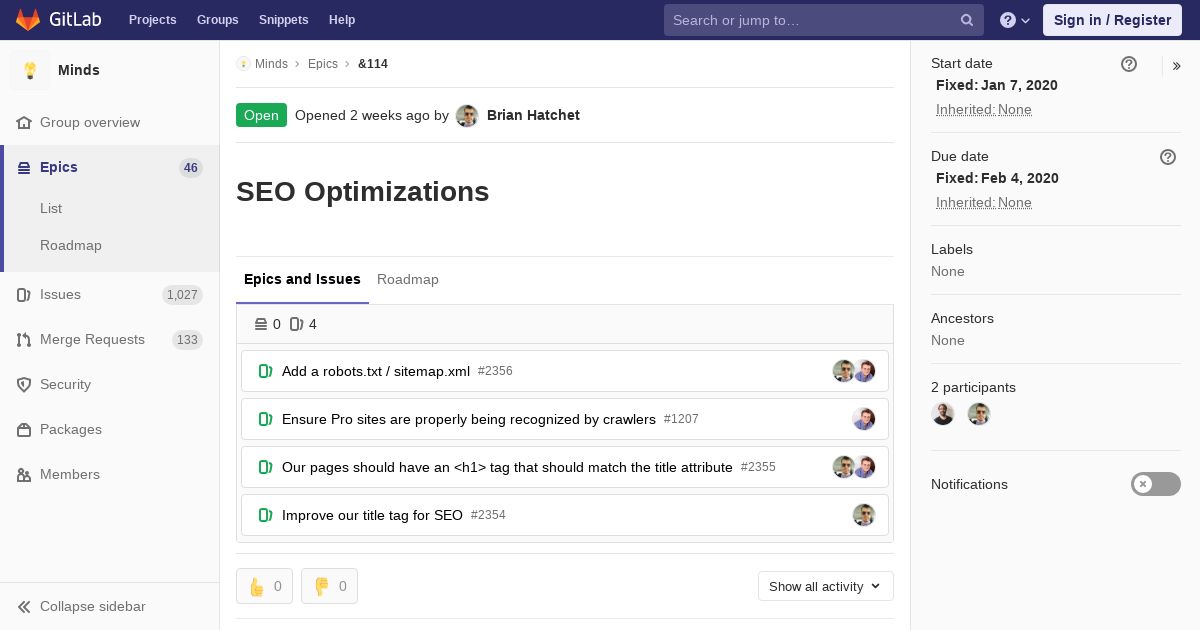This screenshot has width=1200, height=630.
Task: Click the search magnifier icon
Action: 967,20
